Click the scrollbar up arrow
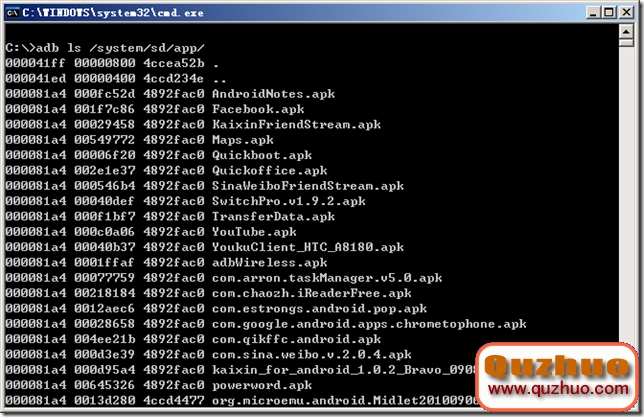Screen dimensions: 644x417 pyautogui.click(x=626, y=31)
